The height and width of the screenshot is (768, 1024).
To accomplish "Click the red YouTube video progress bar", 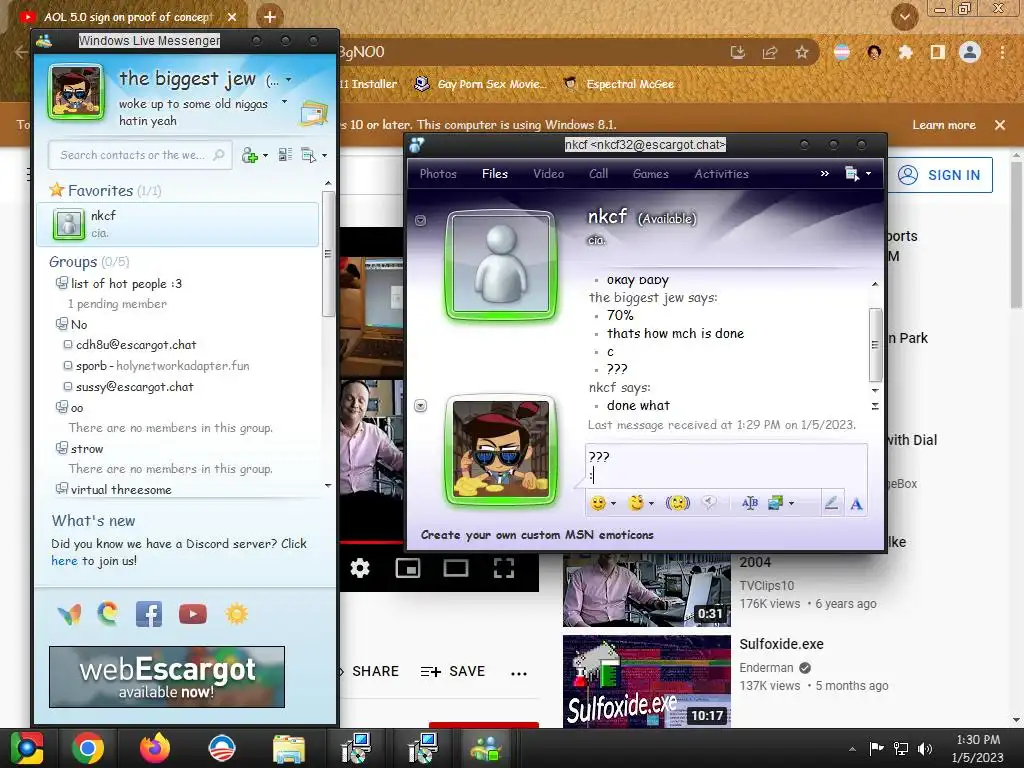I will click(x=372, y=542).
